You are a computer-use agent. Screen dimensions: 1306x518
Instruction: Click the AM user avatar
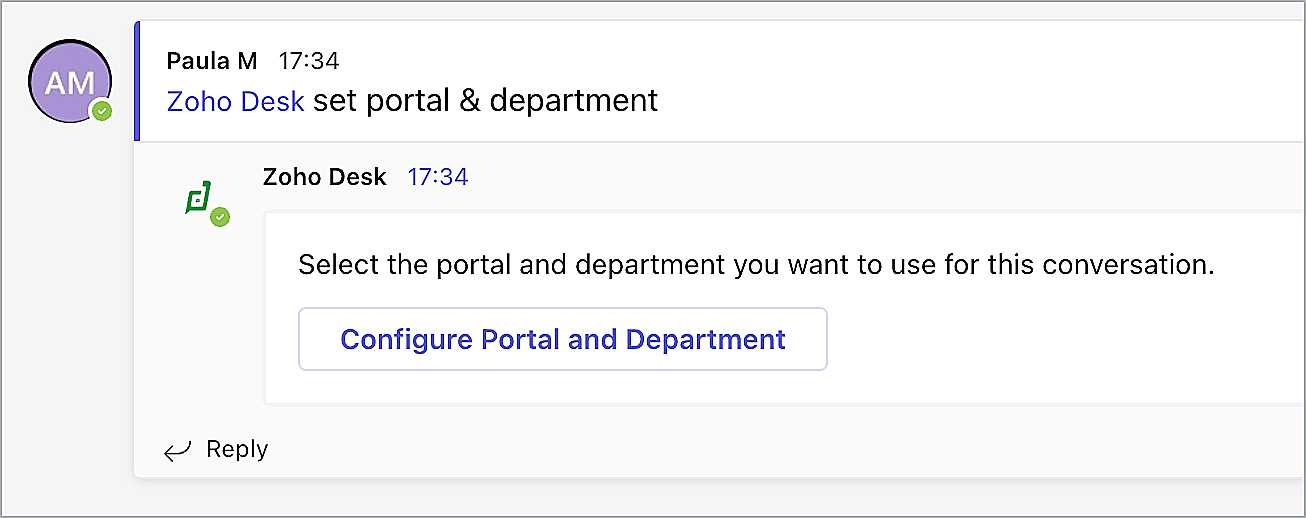point(68,81)
